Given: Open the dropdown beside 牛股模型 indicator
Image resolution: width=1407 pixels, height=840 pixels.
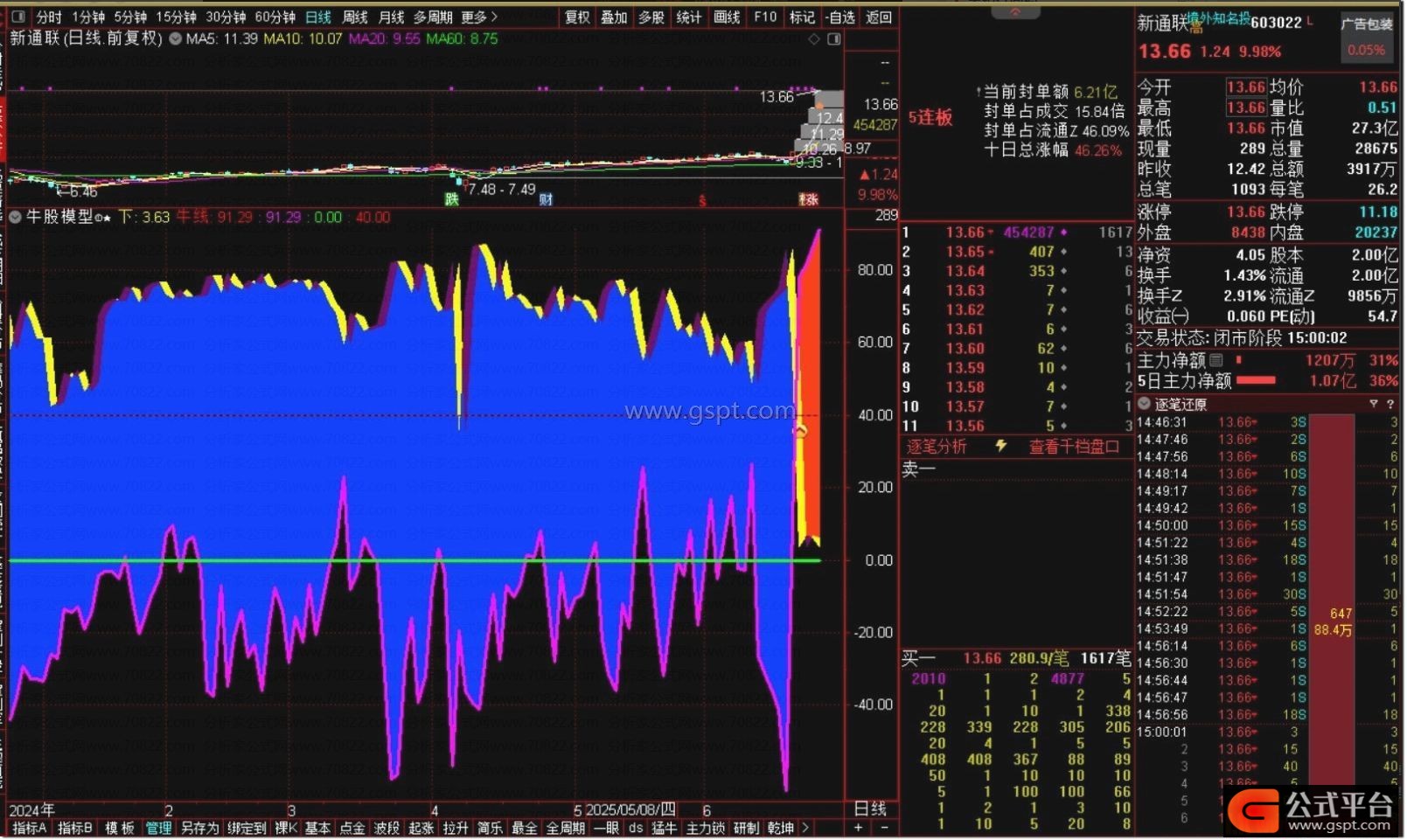Looking at the screenshot, I should (16, 217).
